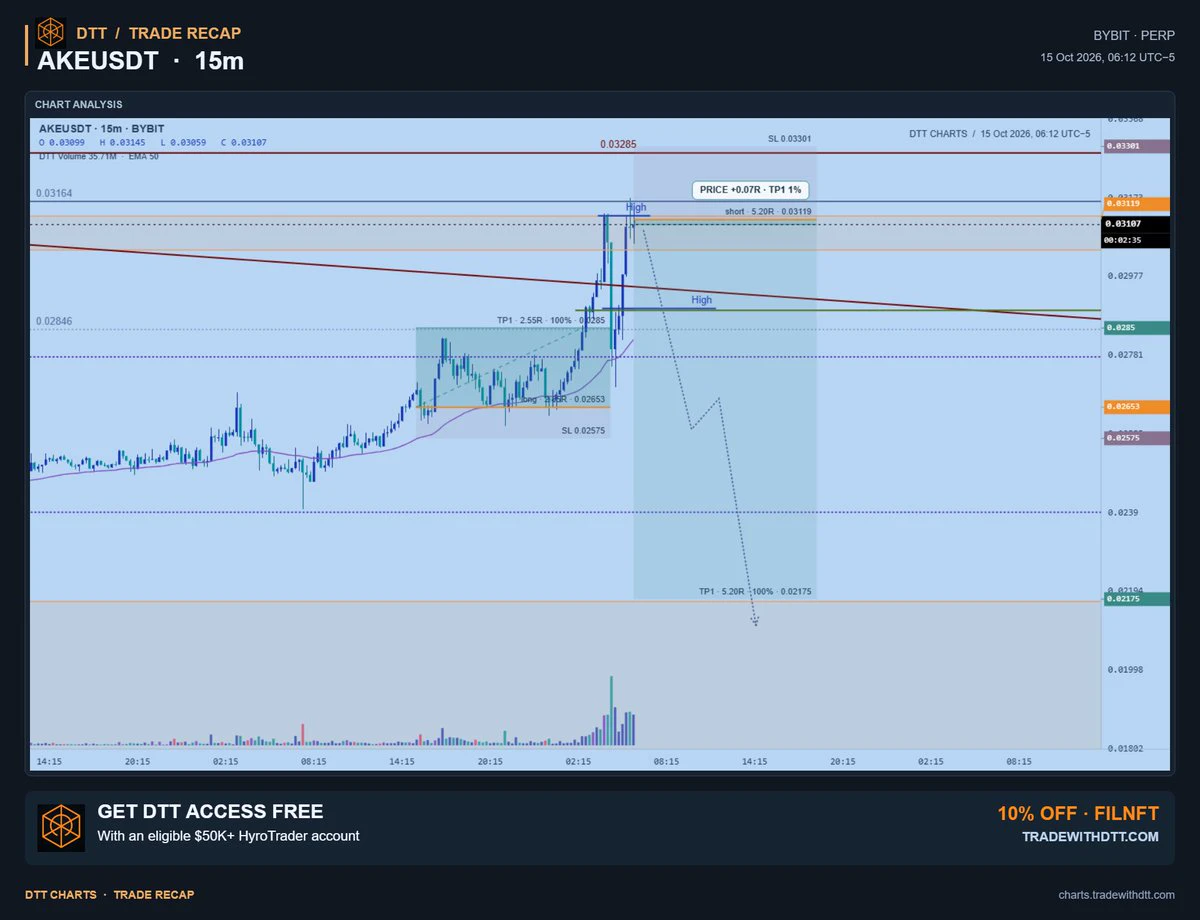Click the 'short · 5.20R · 0.03119' entry label

coord(769,211)
